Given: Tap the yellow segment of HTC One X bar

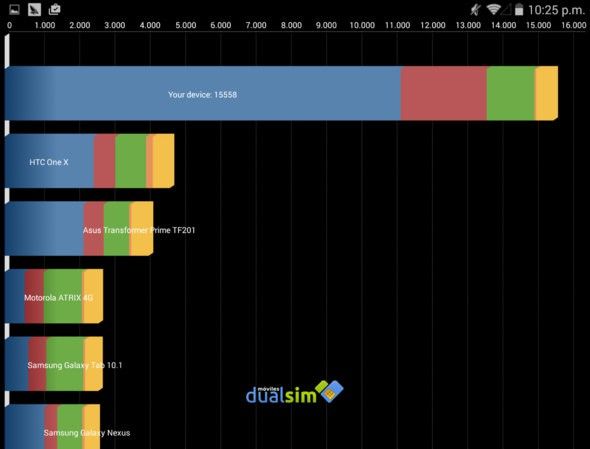Looking at the screenshot, I should click(x=163, y=161).
